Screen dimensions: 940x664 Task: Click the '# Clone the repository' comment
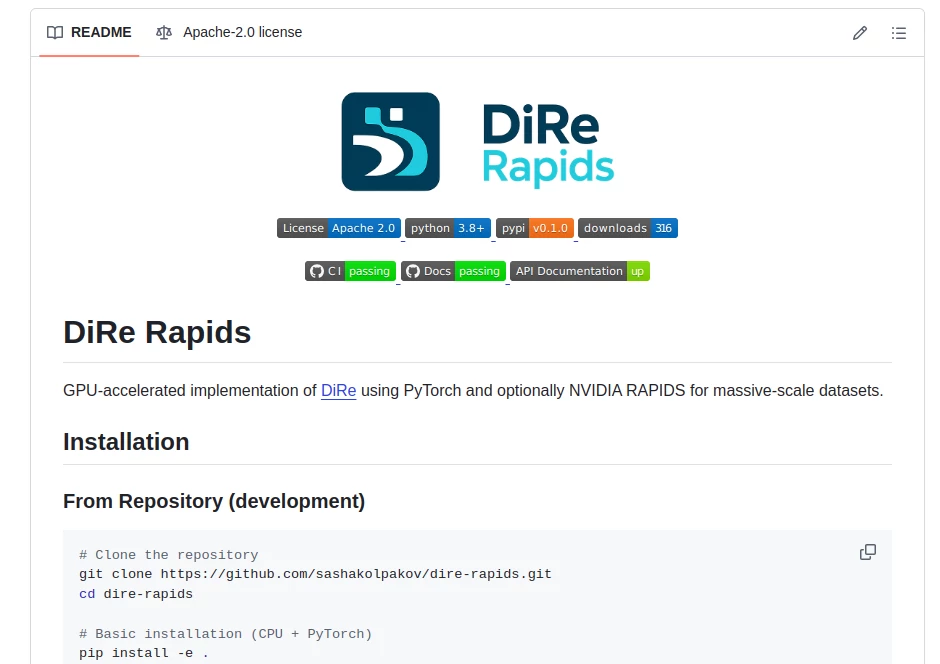[x=168, y=555]
